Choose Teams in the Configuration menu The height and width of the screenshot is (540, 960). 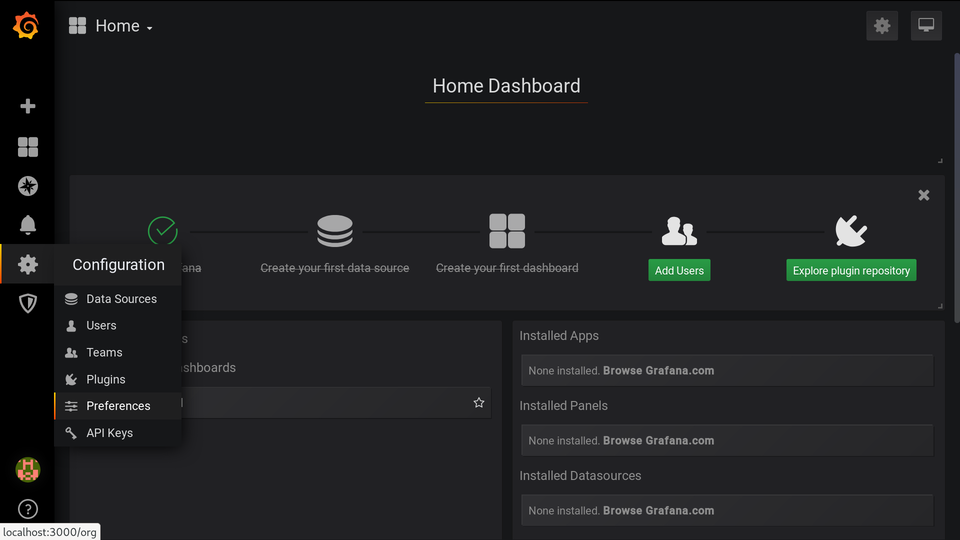[104, 353]
